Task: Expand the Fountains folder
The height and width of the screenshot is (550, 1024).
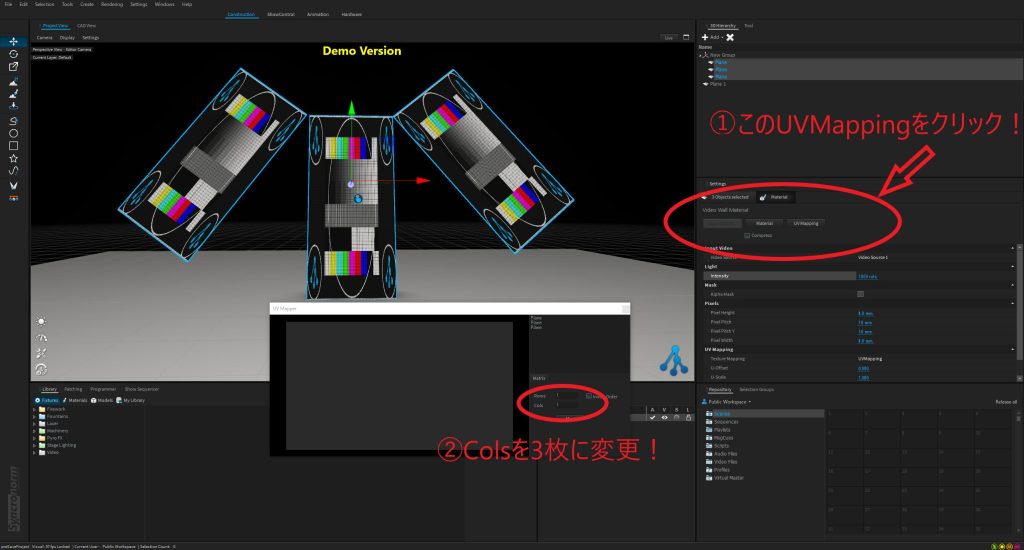Action: click(35, 416)
